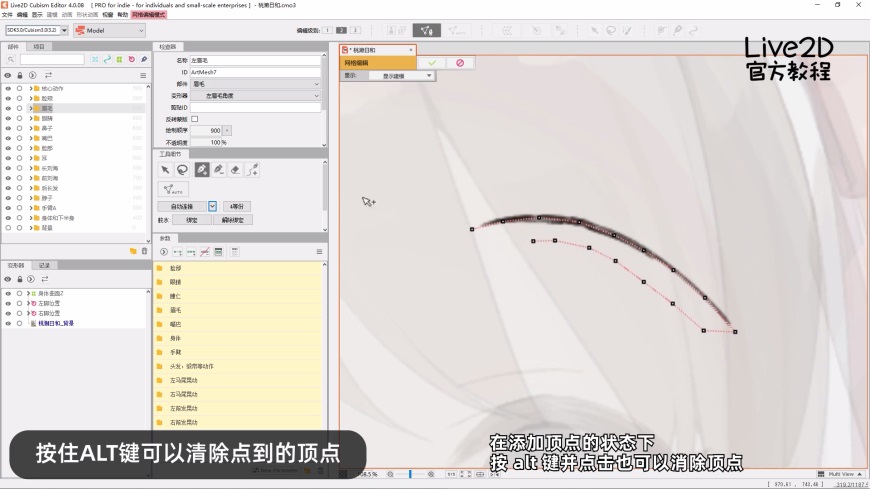
Task: Open the 显示 menu
Action: (x=37, y=15)
